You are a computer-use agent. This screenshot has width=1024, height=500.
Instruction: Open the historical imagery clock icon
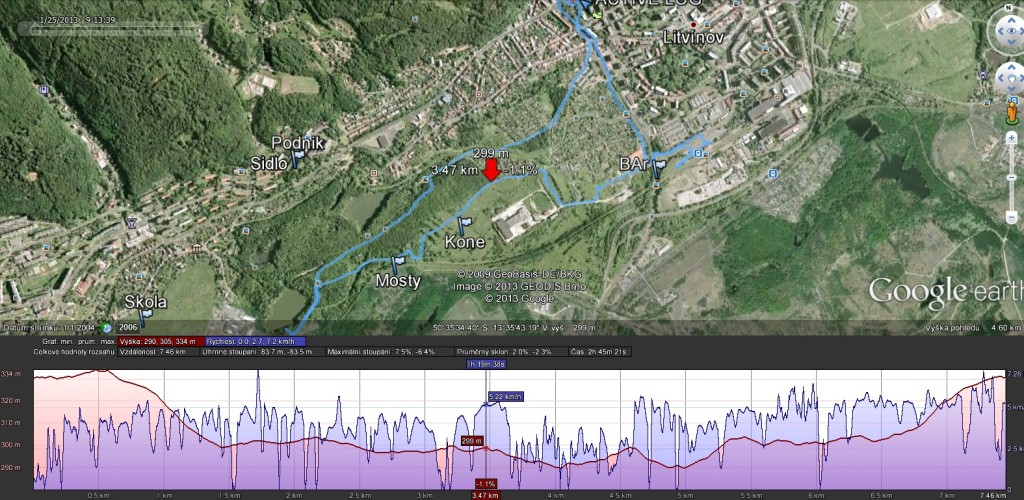(106, 328)
